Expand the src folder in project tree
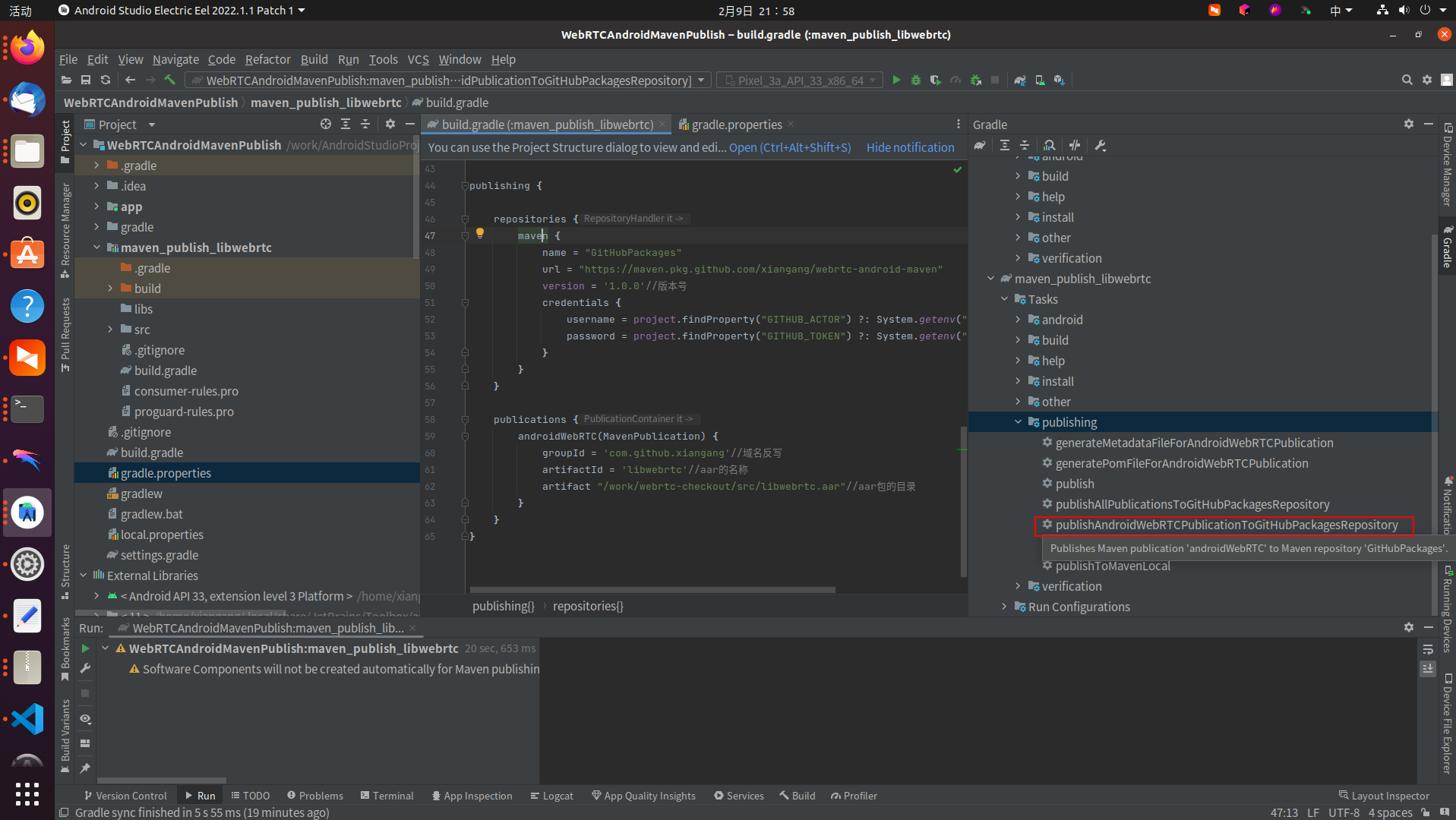The width and height of the screenshot is (1456, 820). [110, 330]
